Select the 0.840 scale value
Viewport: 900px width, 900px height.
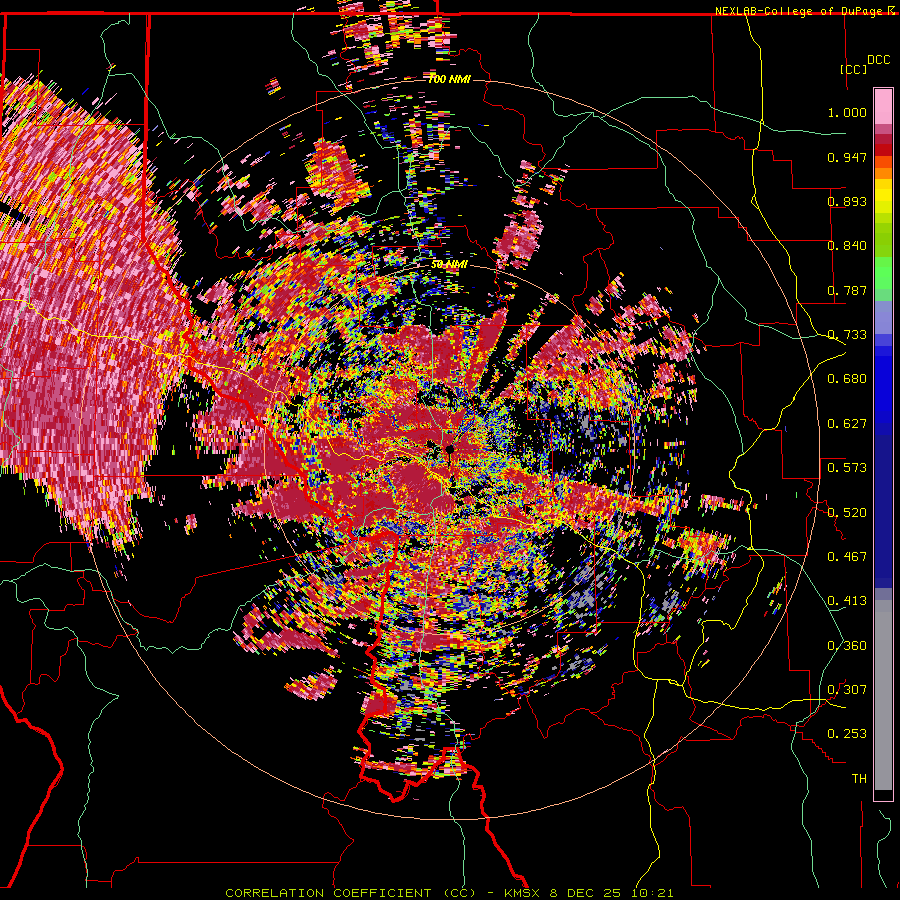847,246
